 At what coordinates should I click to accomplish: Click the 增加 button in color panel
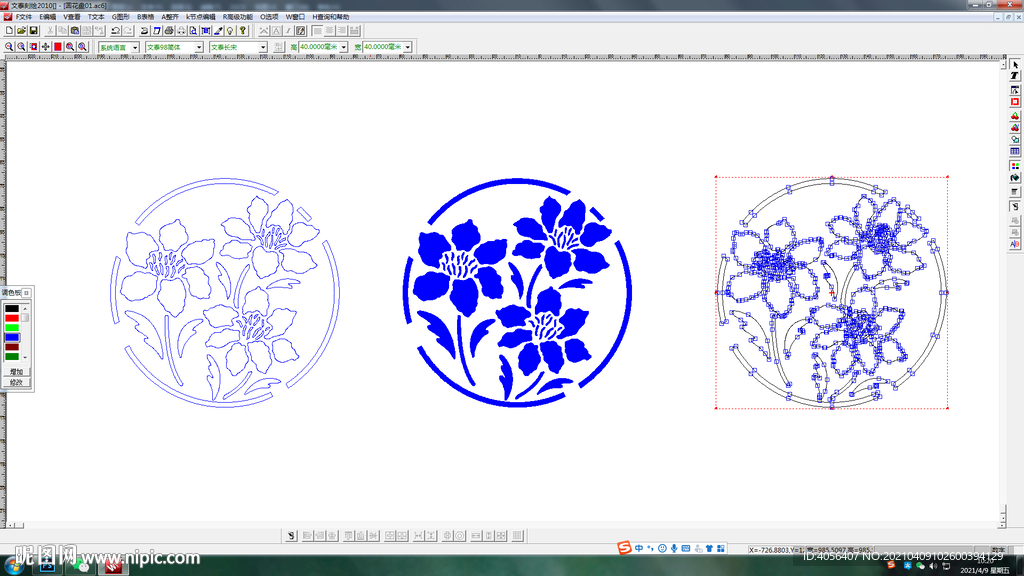coord(16,371)
